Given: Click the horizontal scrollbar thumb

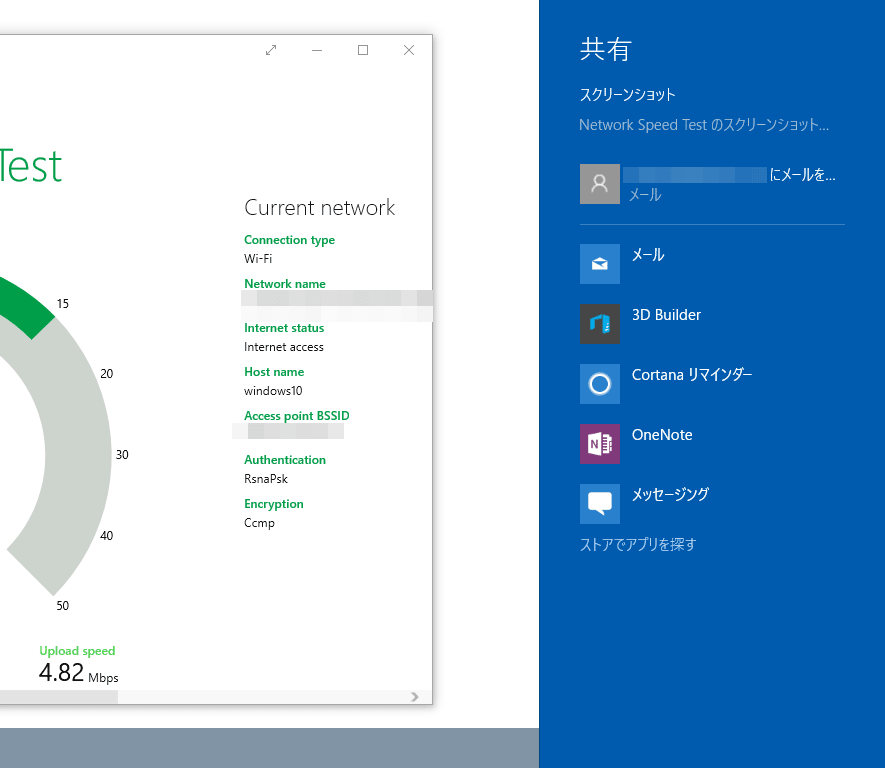Looking at the screenshot, I should (59, 697).
